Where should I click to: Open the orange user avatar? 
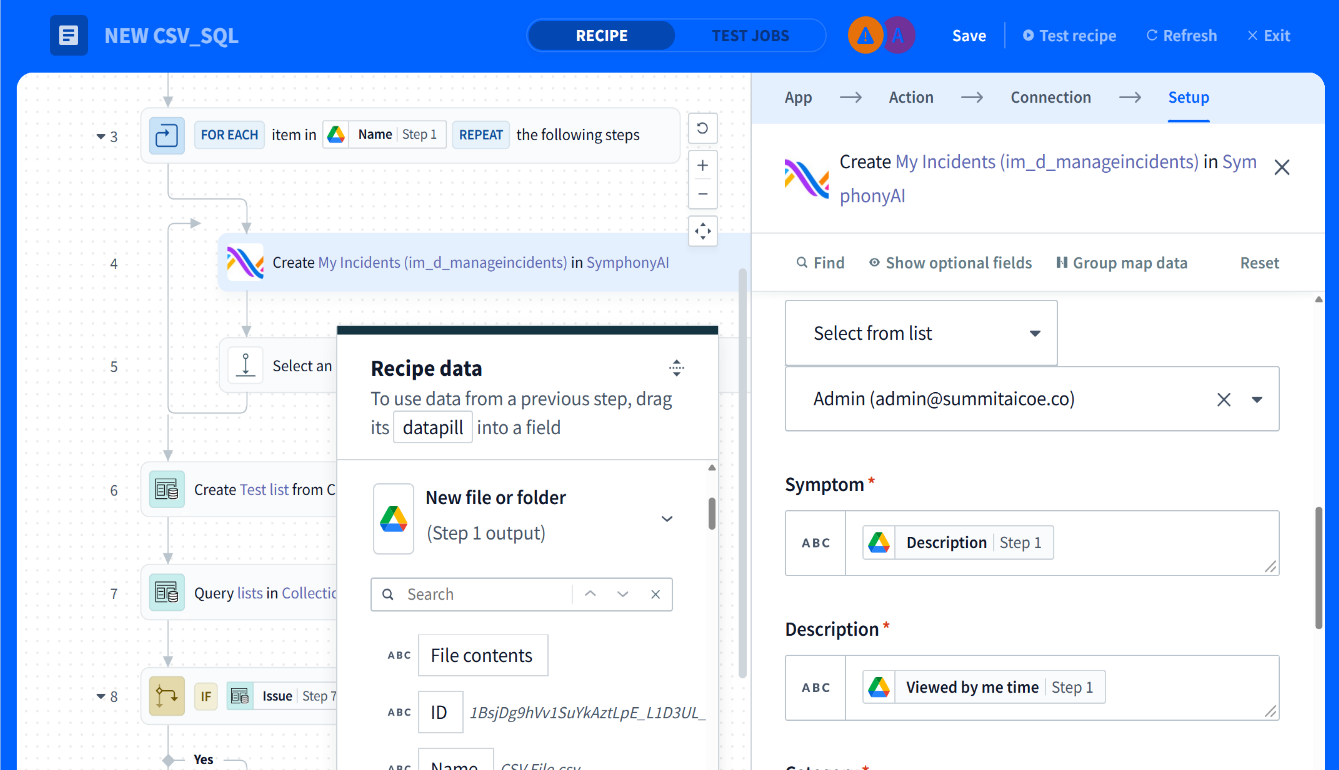pos(866,36)
